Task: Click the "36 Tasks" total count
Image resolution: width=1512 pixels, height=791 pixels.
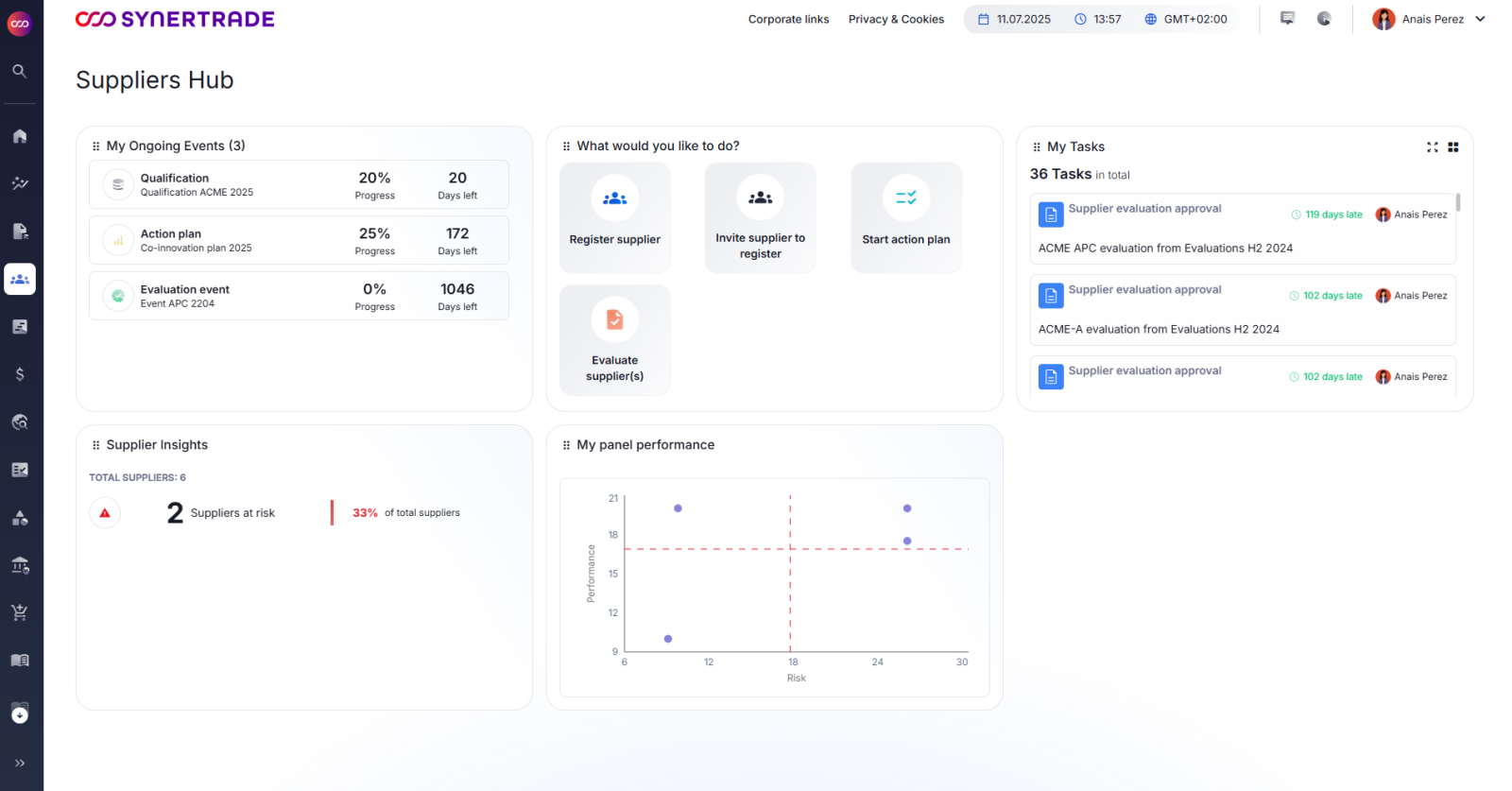Action: click(1060, 174)
